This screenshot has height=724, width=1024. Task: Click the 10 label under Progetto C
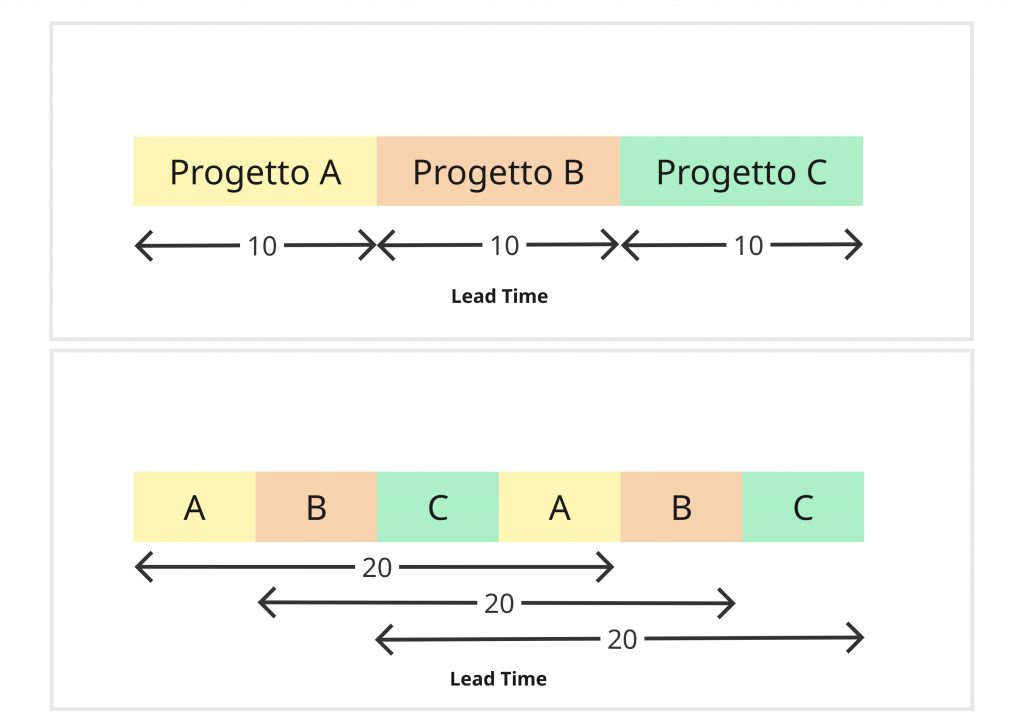click(748, 246)
